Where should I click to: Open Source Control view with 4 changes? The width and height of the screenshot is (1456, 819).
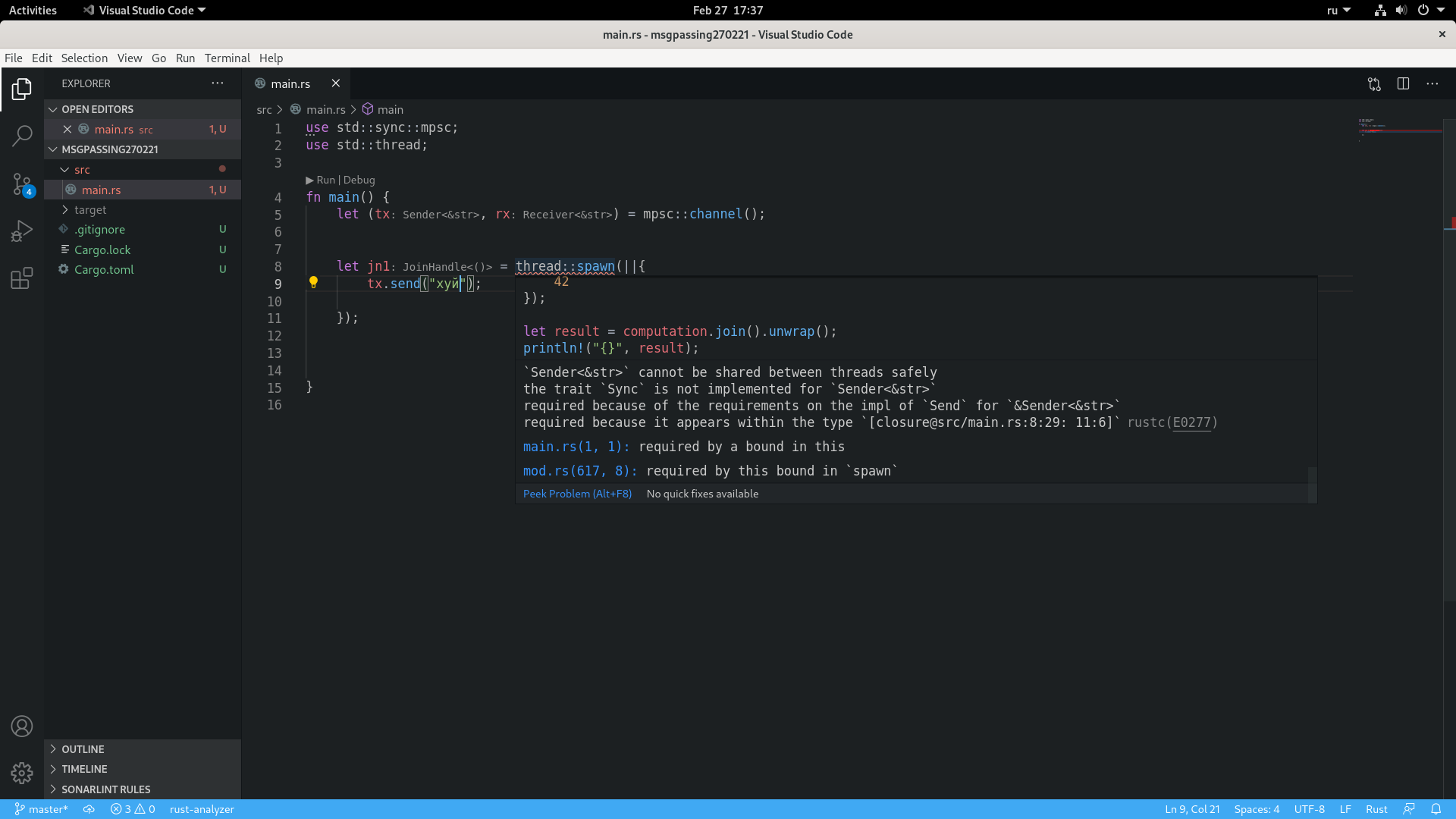click(x=22, y=184)
